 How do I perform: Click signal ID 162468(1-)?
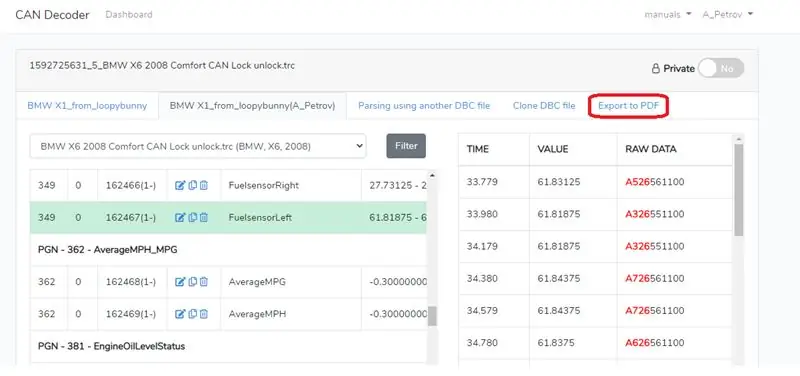131,282
